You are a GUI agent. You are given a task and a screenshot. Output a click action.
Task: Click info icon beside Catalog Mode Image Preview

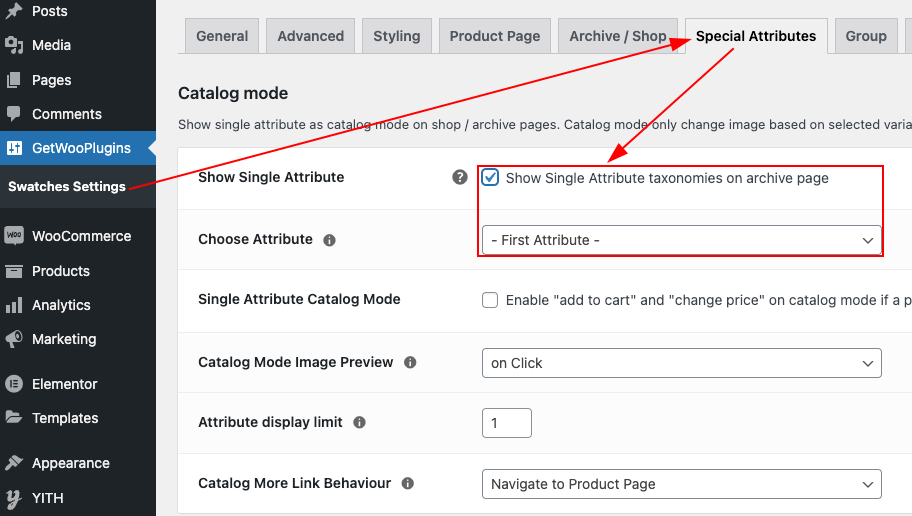(x=410, y=362)
